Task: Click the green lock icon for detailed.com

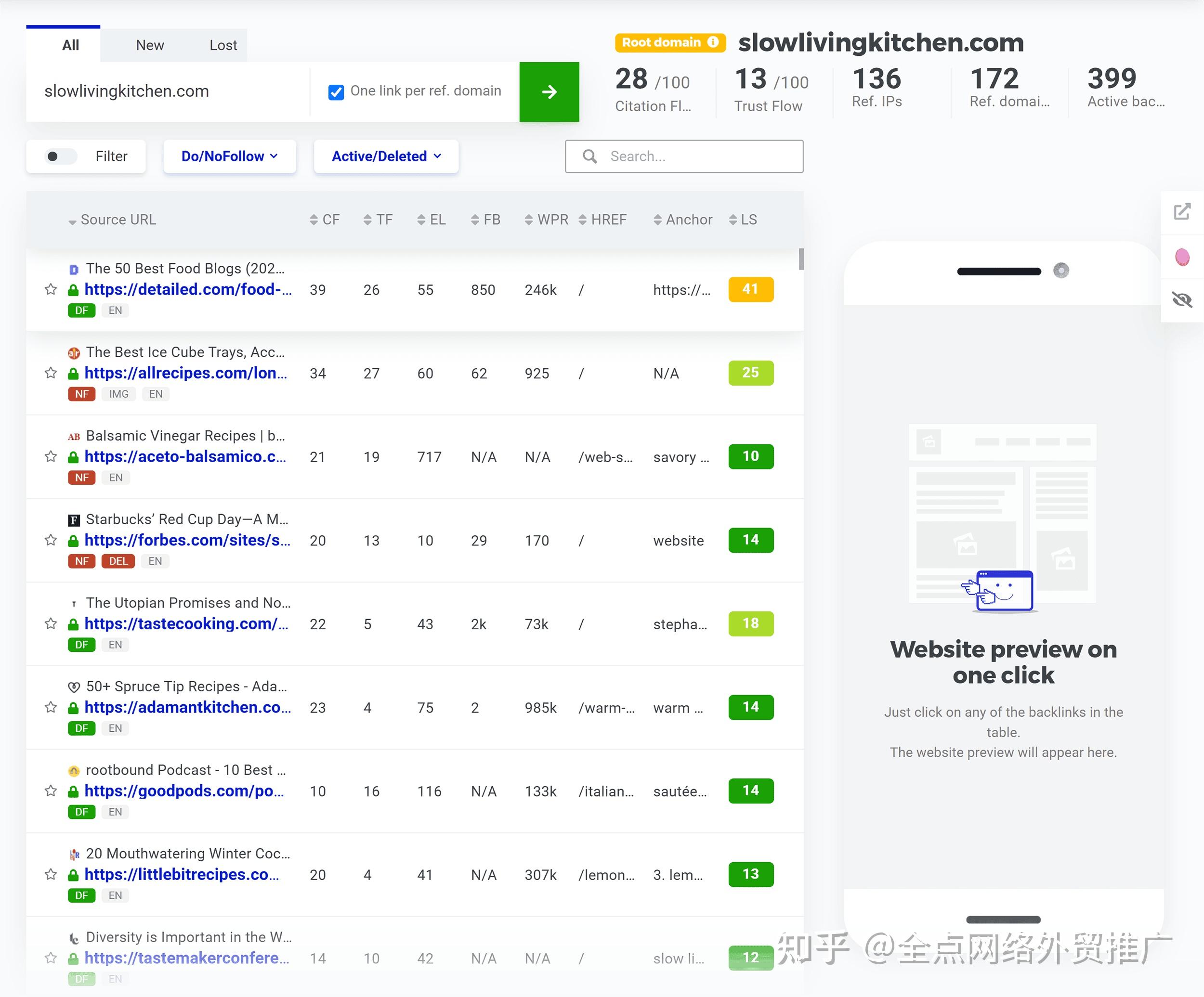Action: pyautogui.click(x=73, y=290)
